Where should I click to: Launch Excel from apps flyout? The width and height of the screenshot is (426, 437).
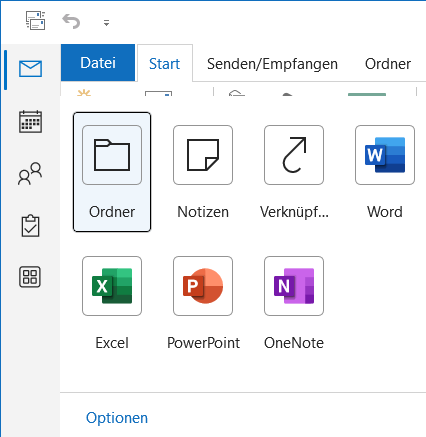pyautogui.click(x=112, y=303)
